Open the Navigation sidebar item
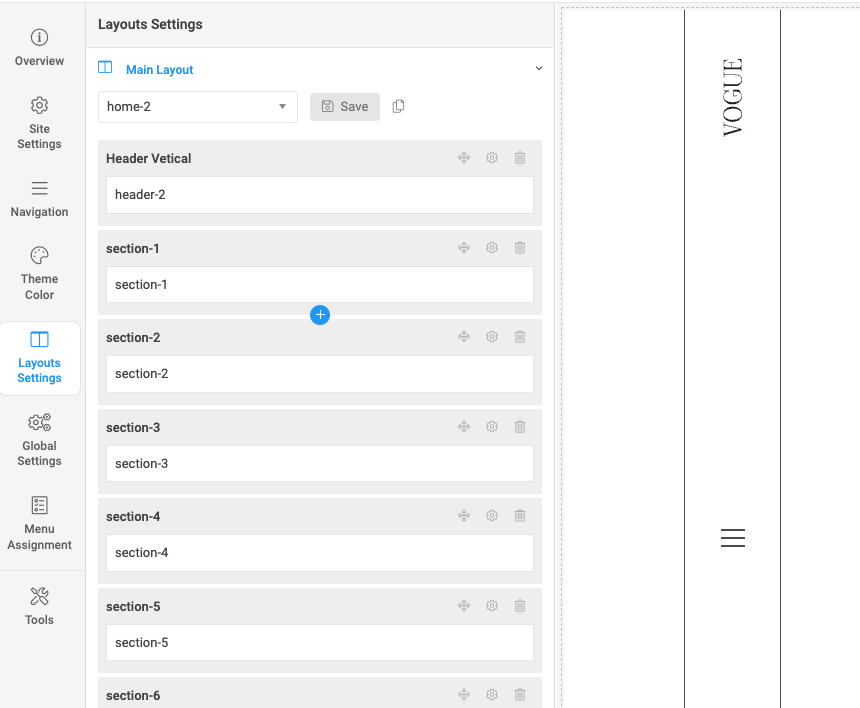This screenshot has height=708, width=860. pyautogui.click(x=40, y=198)
